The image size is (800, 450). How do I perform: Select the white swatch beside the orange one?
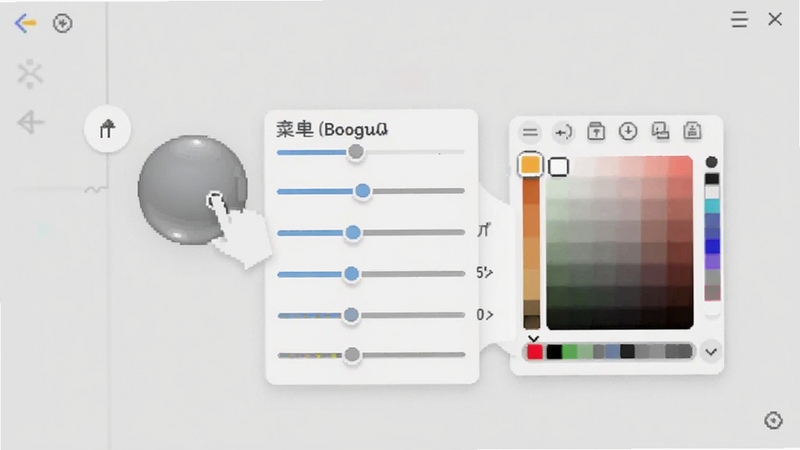pos(559,167)
